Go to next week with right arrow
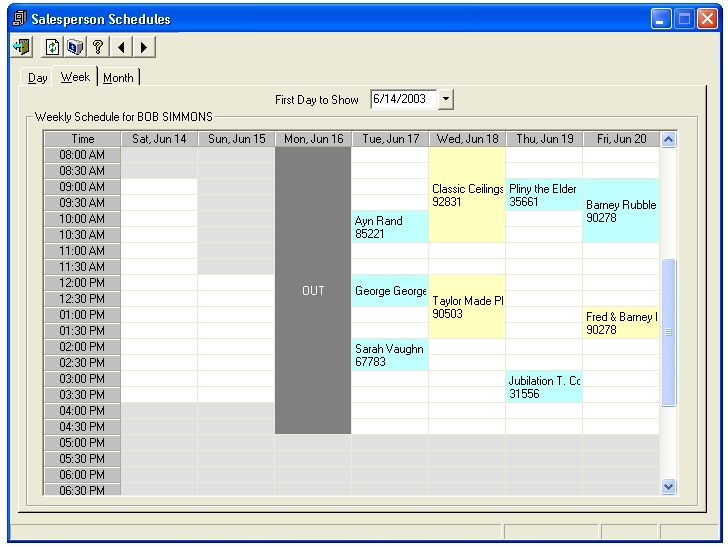Image resolution: width=728 pixels, height=547 pixels. (144, 47)
